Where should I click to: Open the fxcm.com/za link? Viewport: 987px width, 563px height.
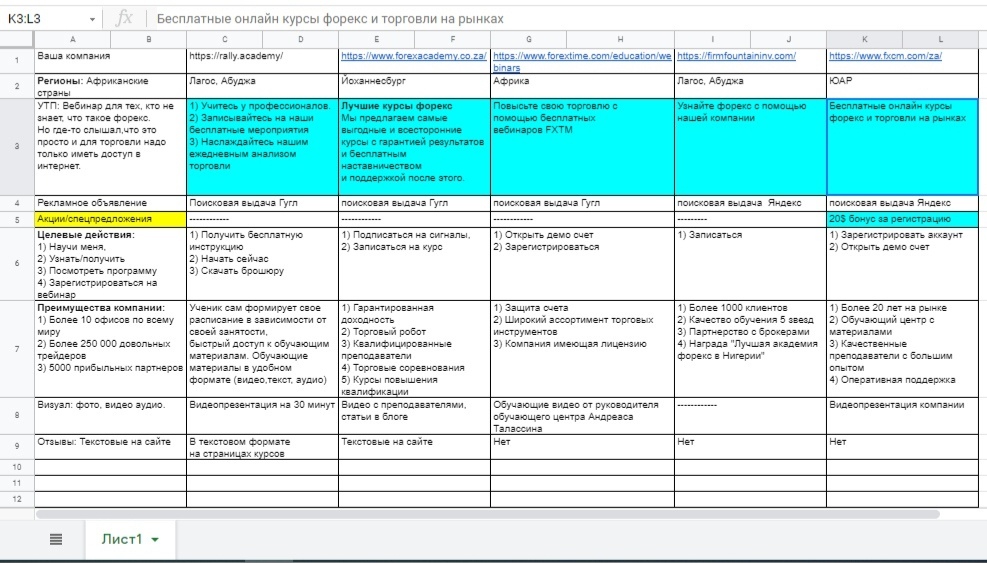(885, 55)
